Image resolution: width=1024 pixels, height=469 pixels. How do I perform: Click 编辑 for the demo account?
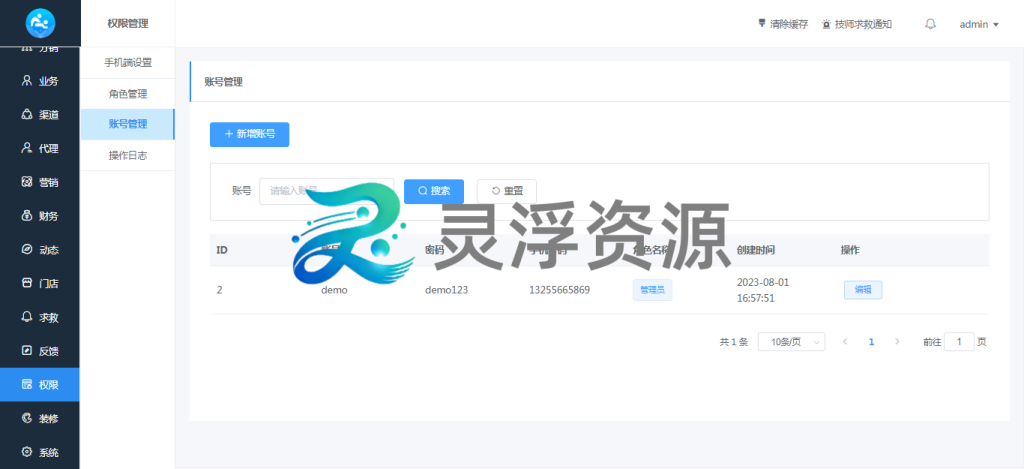[863, 290]
